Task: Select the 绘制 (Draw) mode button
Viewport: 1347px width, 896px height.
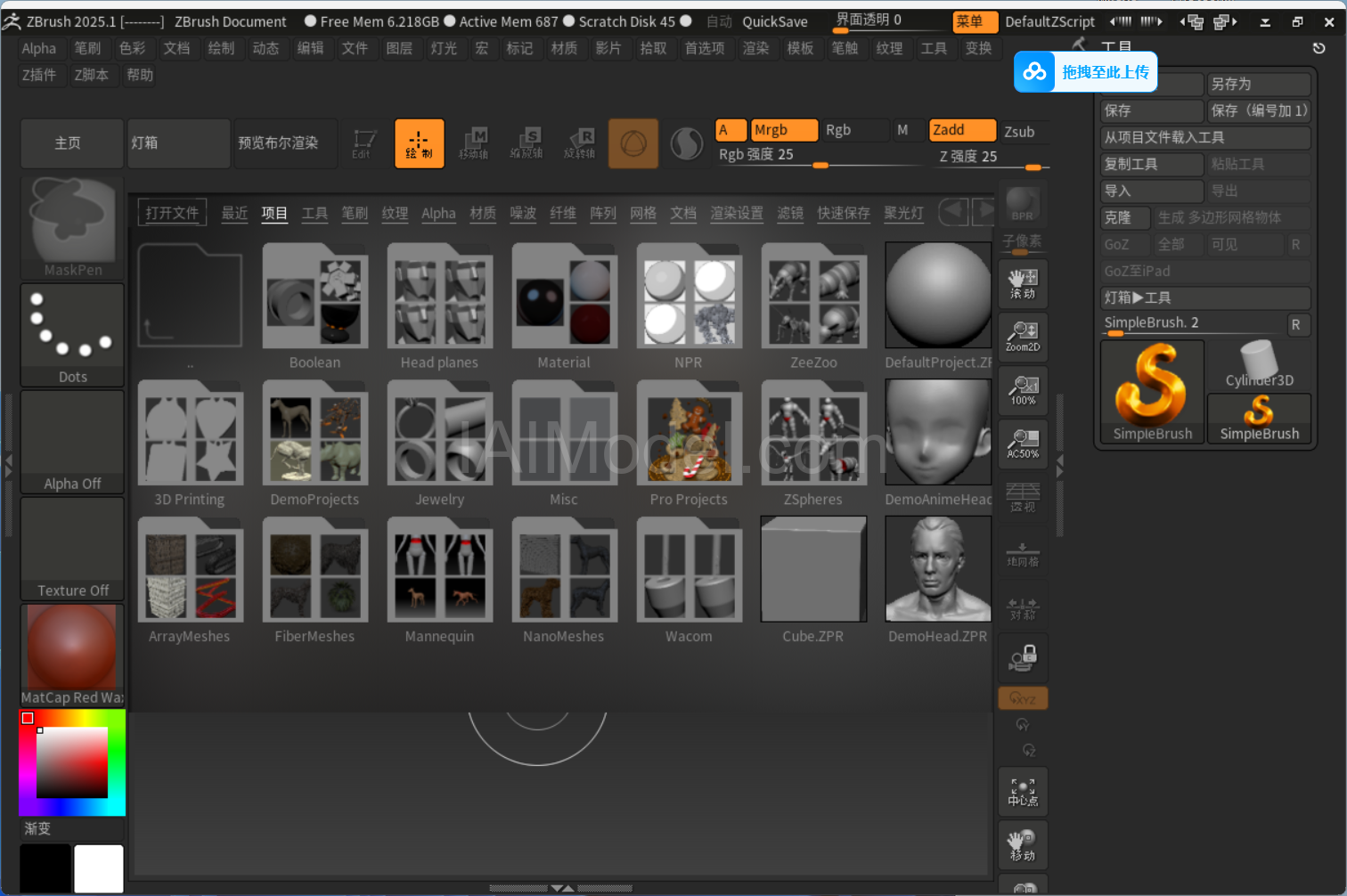Action: [x=420, y=143]
